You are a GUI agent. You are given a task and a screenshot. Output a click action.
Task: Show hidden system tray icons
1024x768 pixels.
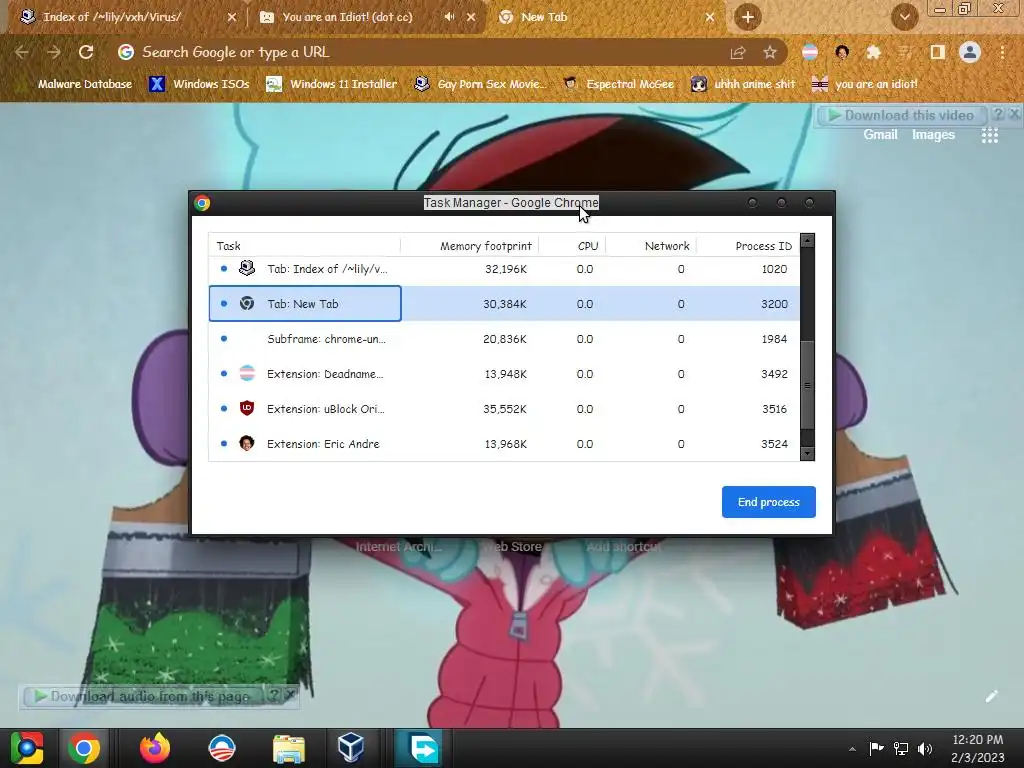pos(852,750)
